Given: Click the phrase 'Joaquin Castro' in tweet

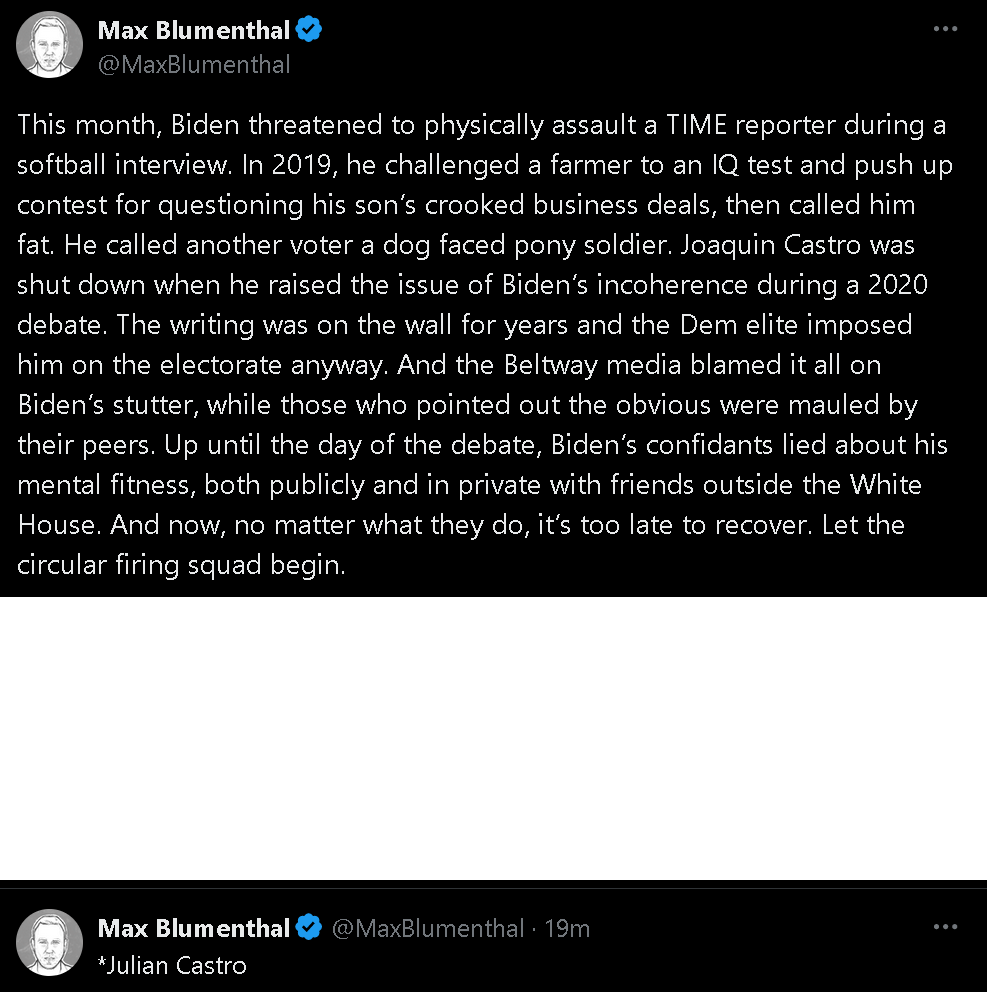Looking at the screenshot, I should (771, 245).
